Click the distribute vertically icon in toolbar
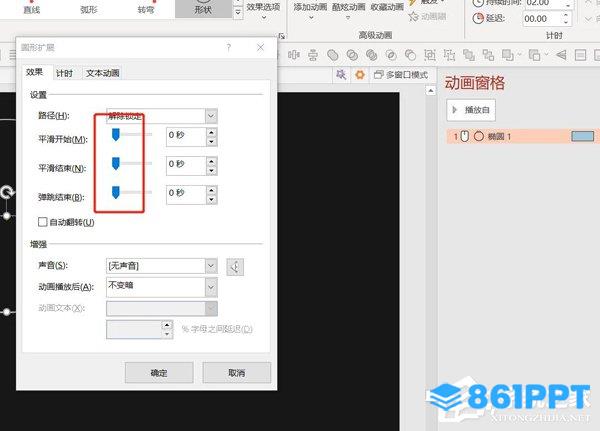This screenshot has height=431, width=600. coord(313,55)
